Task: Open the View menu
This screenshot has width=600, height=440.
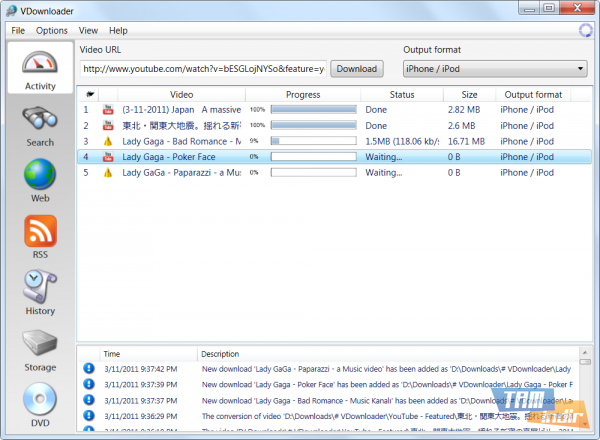Action: pyautogui.click(x=88, y=31)
